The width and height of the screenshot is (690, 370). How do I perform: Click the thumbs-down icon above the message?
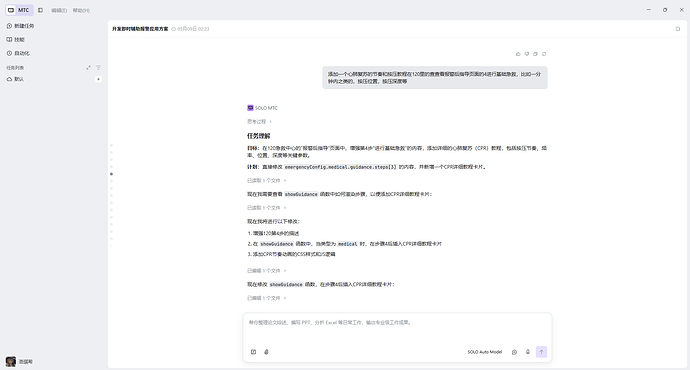(527, 54)
